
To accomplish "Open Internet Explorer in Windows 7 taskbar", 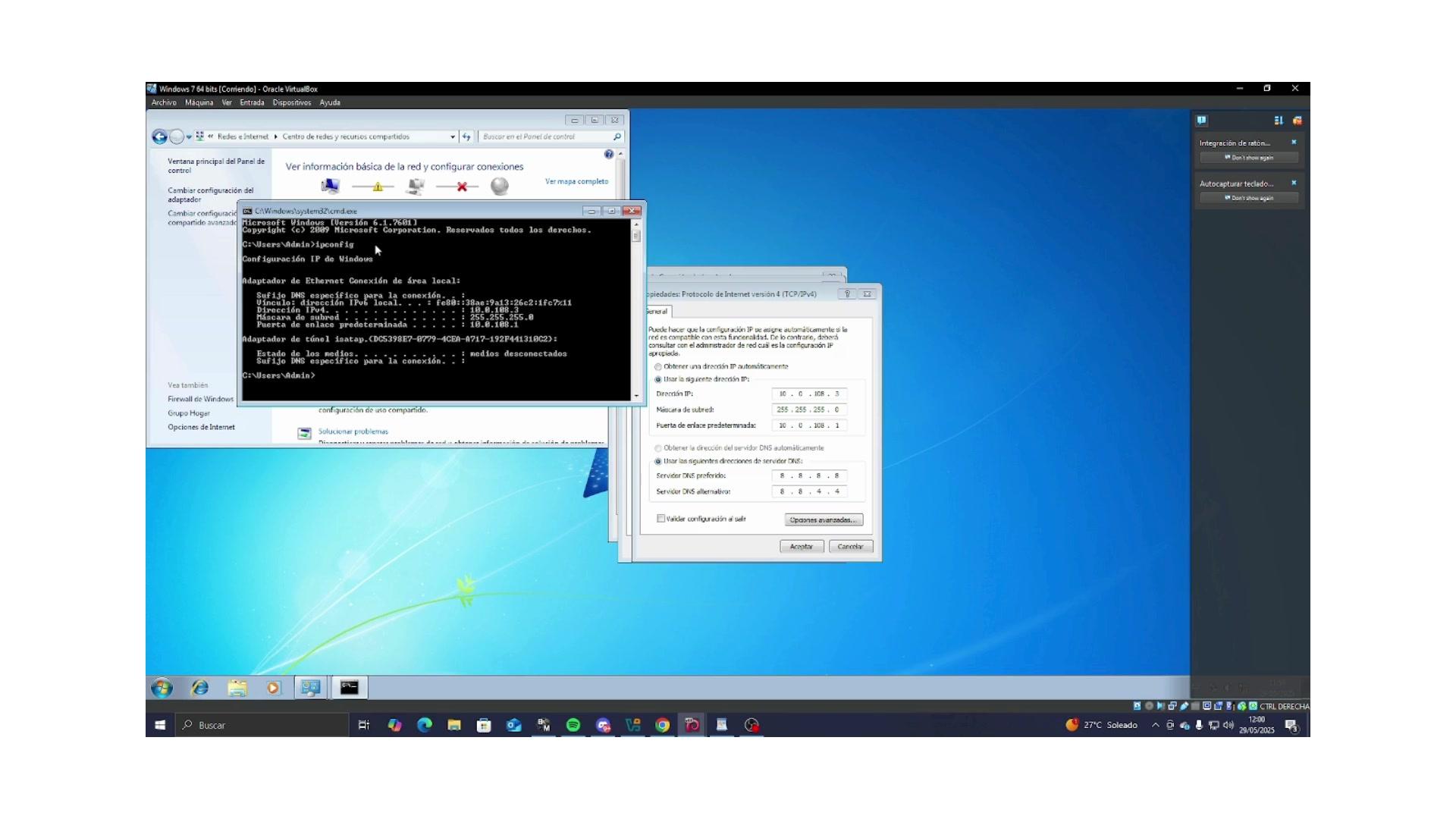I will pyautogui.click(x=200, y=688).
